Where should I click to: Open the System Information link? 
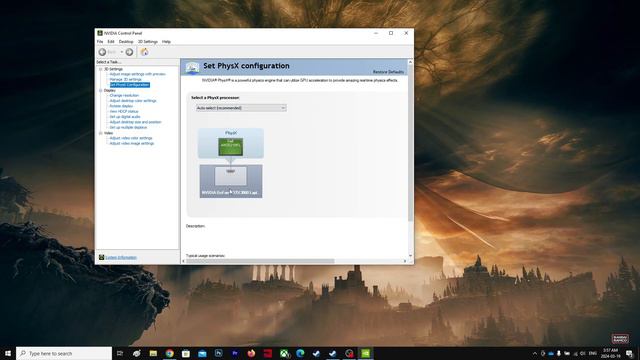point(121,258)
